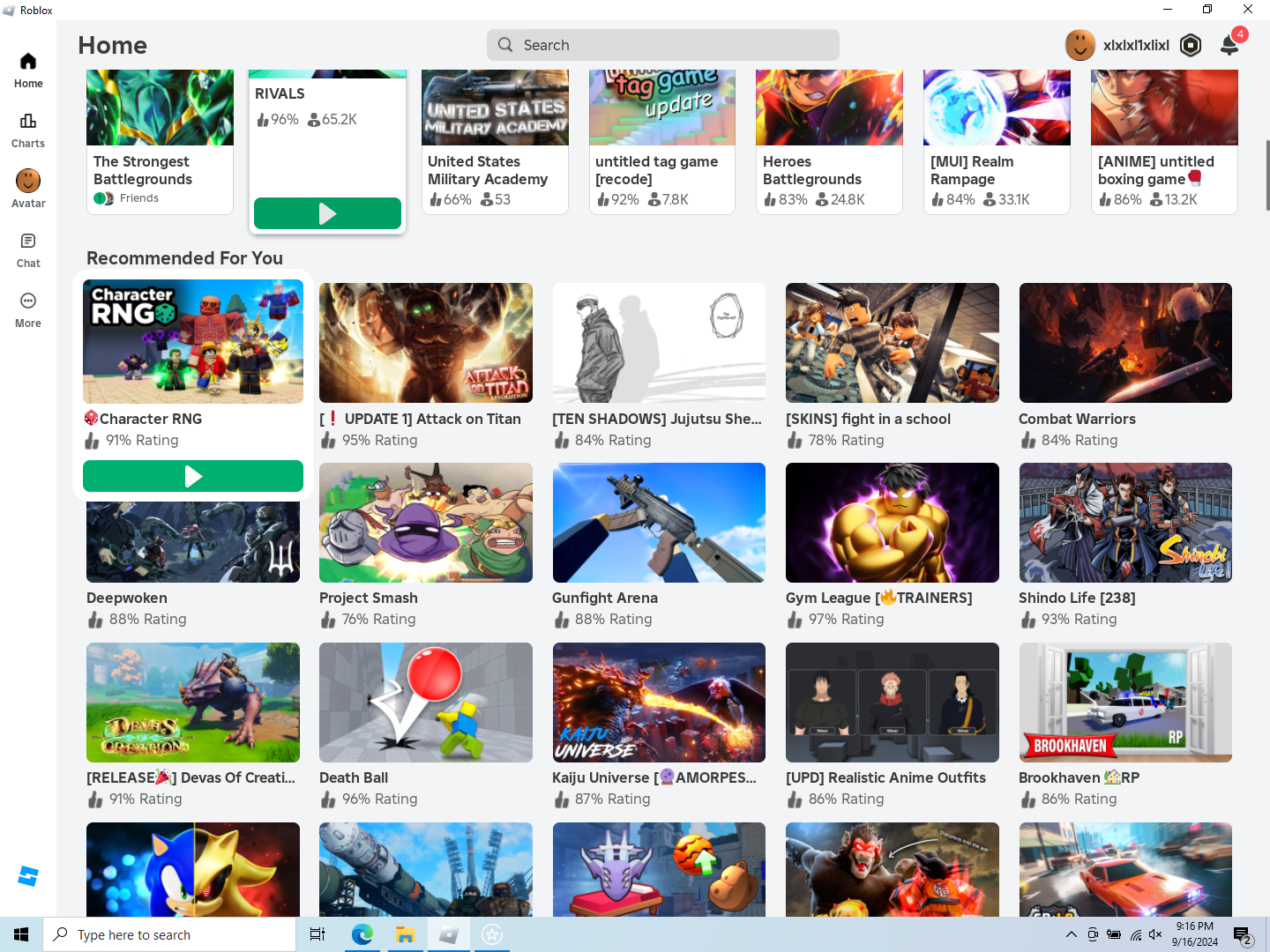Click the profile avatar picture in header
The height and width of the screenshot is (952, 1270).
(x=1080, y=45)
